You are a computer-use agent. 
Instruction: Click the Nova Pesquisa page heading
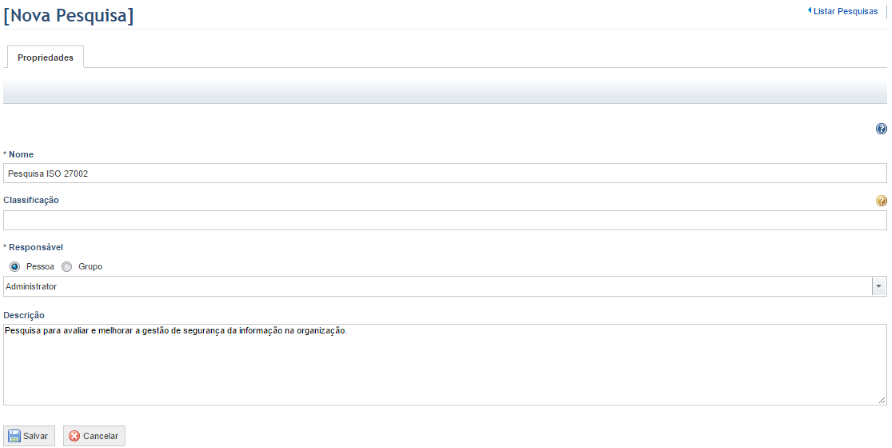pos(69,15)
